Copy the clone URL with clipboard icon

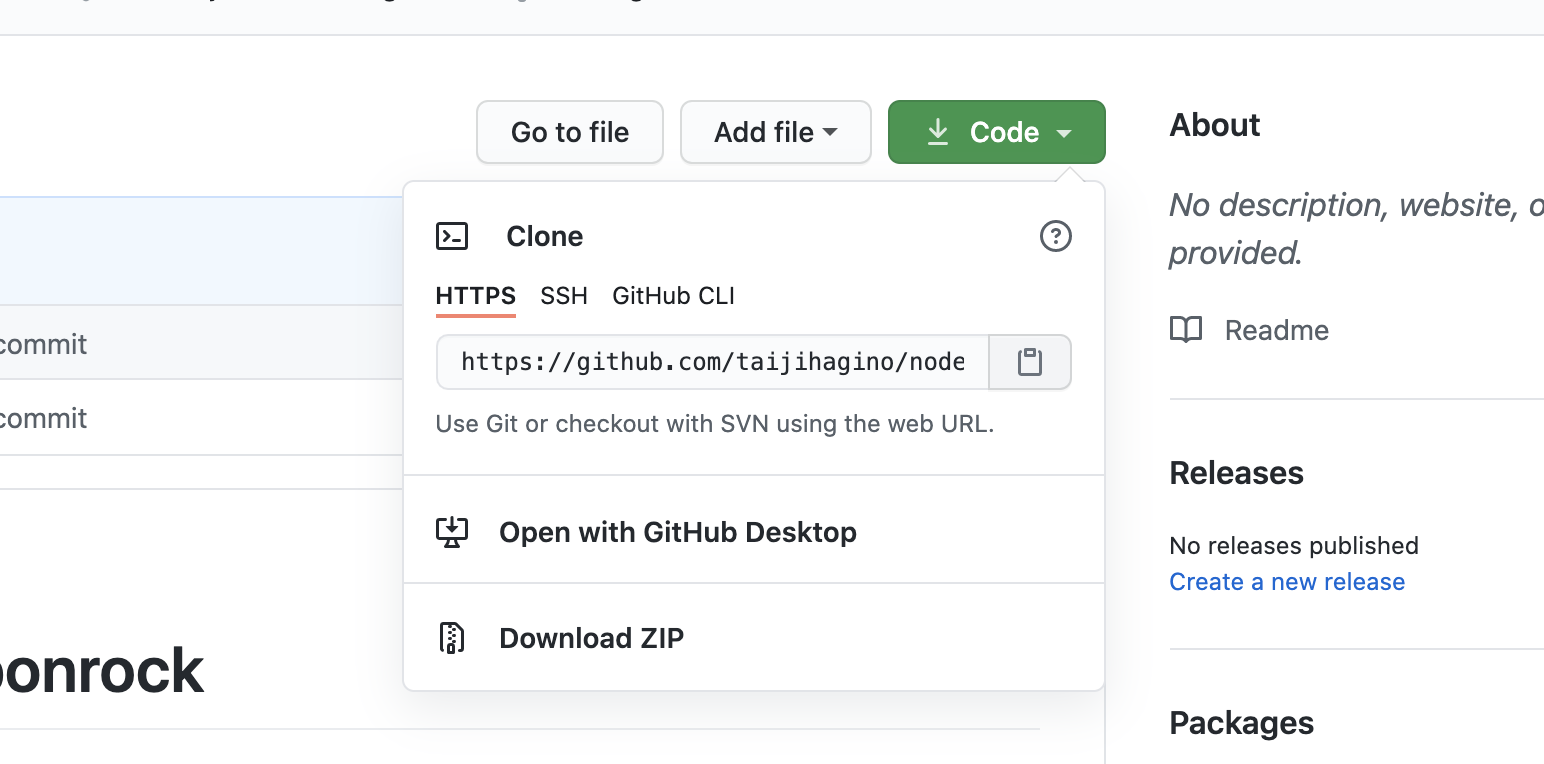point(1030,362)
